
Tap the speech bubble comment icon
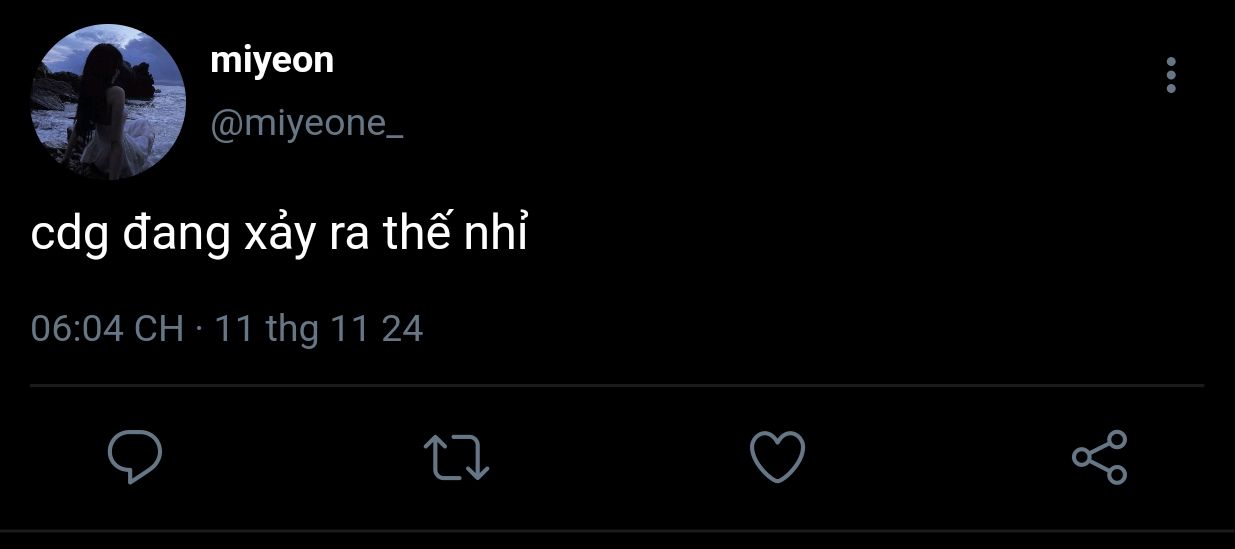click(135, 457)
